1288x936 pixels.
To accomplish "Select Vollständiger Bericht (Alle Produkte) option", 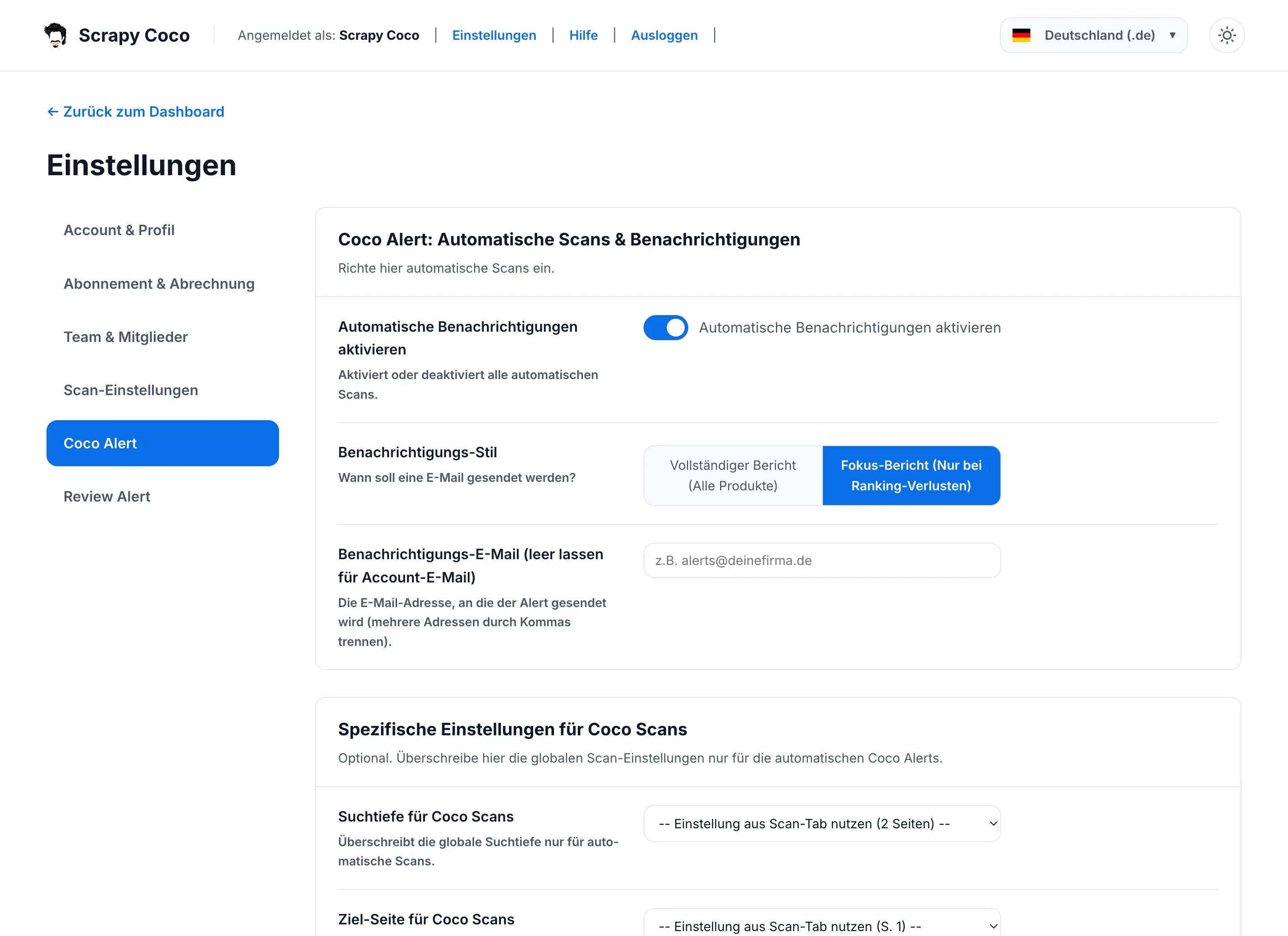I will pyautogui.click(x=733, y=476).
